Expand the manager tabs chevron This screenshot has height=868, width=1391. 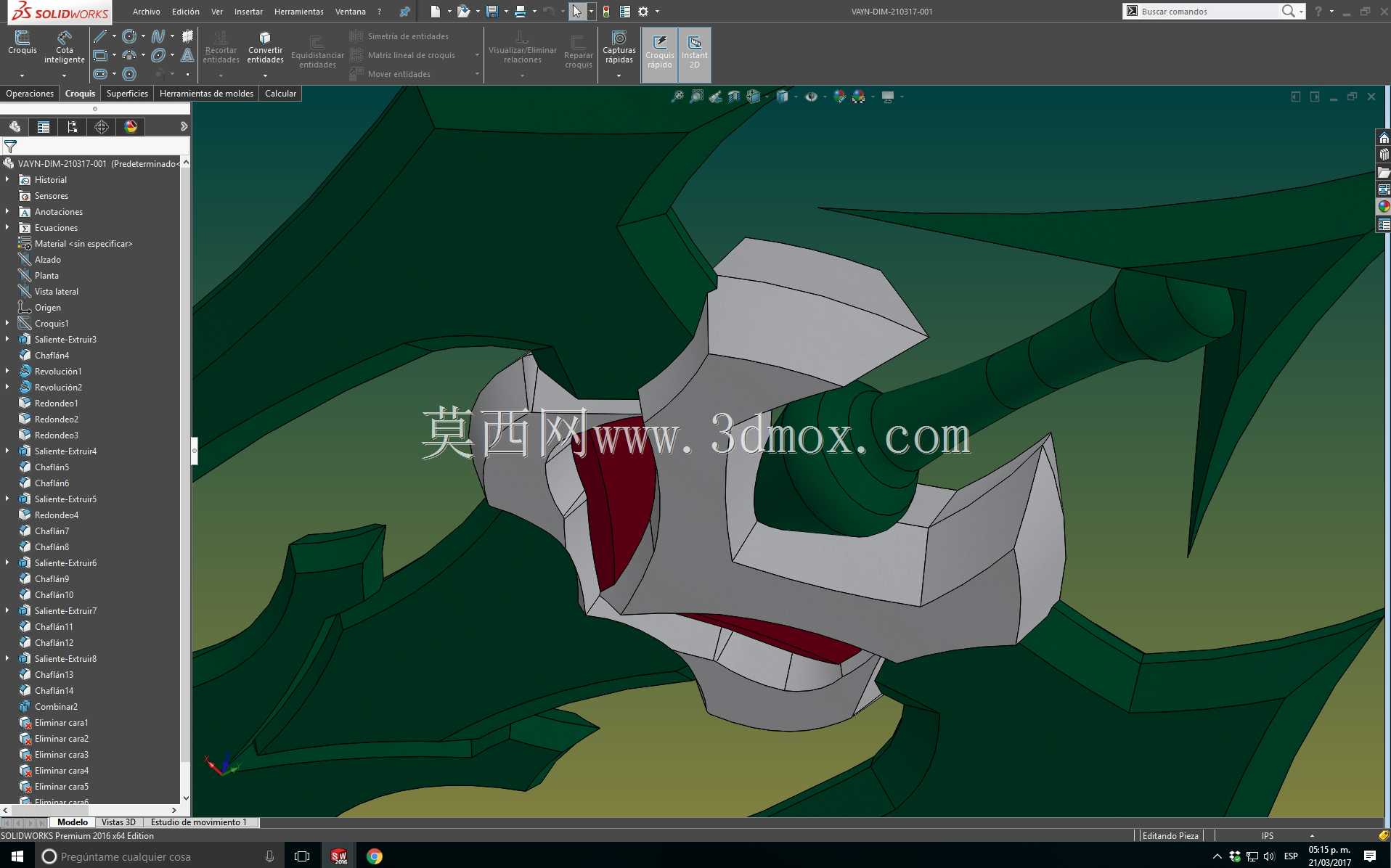click(x=184, y=126)
